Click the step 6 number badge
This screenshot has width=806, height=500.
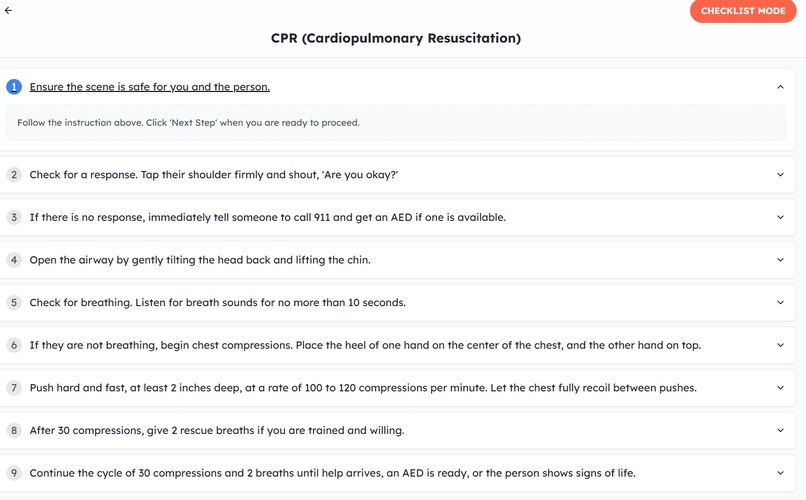click(x=14, y=345)
